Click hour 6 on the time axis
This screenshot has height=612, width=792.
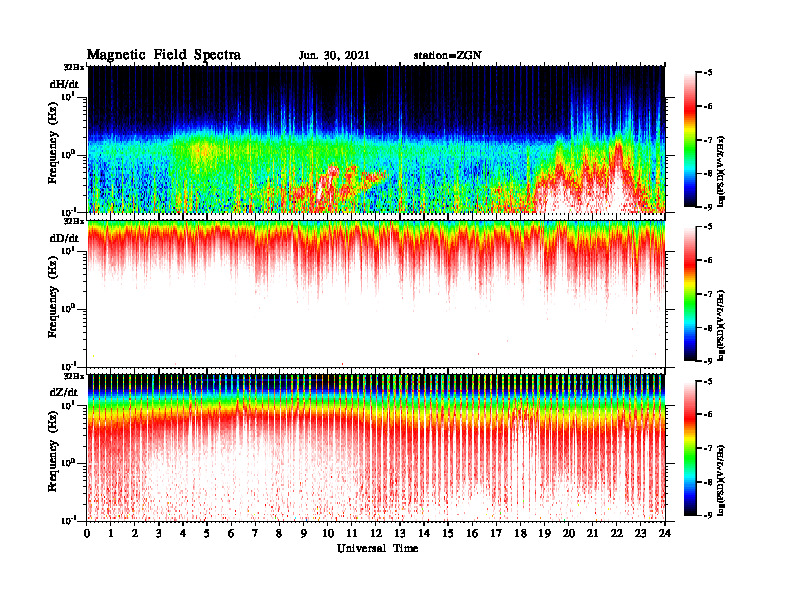point(231,533)
